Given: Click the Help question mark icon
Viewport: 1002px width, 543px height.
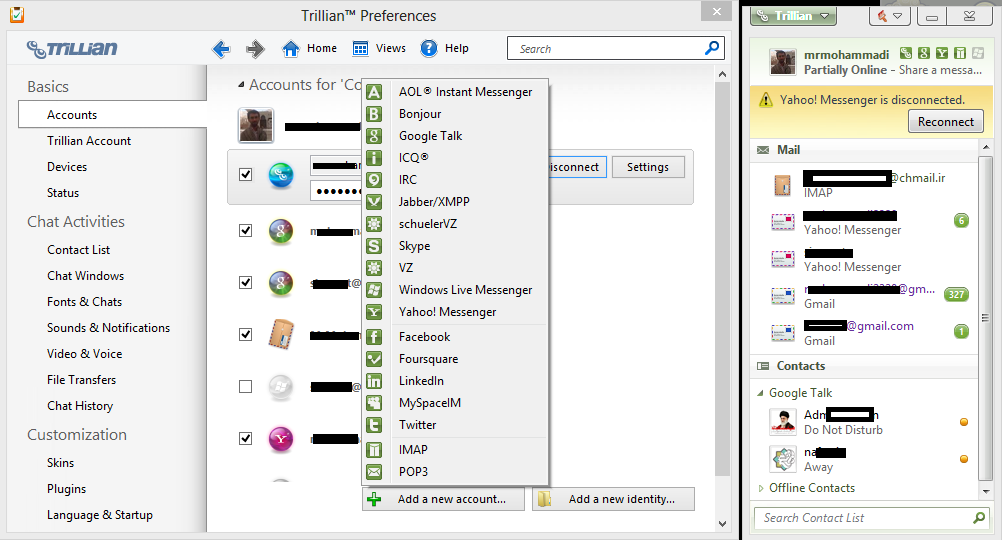Looking at the screenshot, I should [429, 49].
